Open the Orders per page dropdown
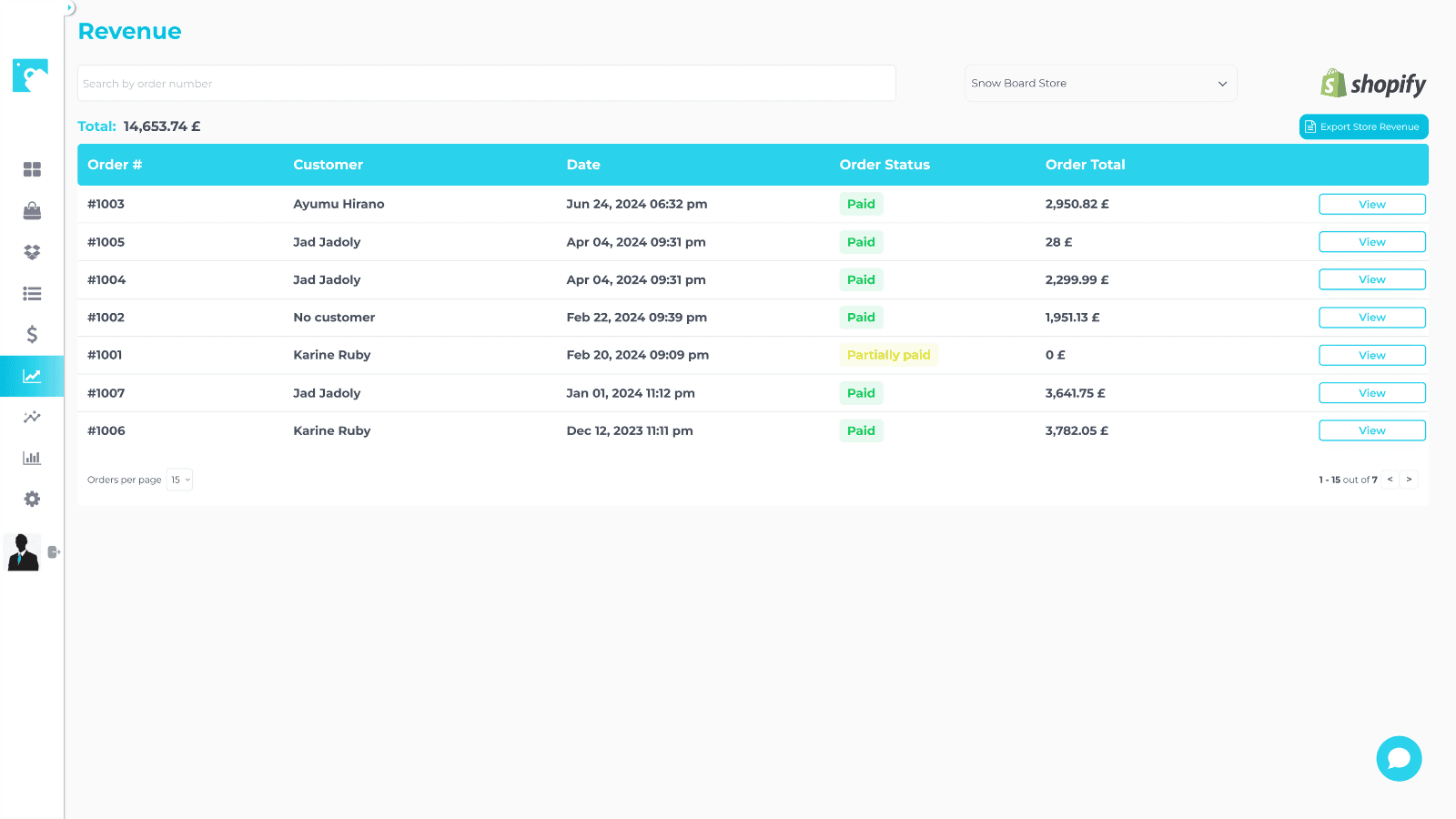The image size is (1456, 819). click(x=179, y=480)
